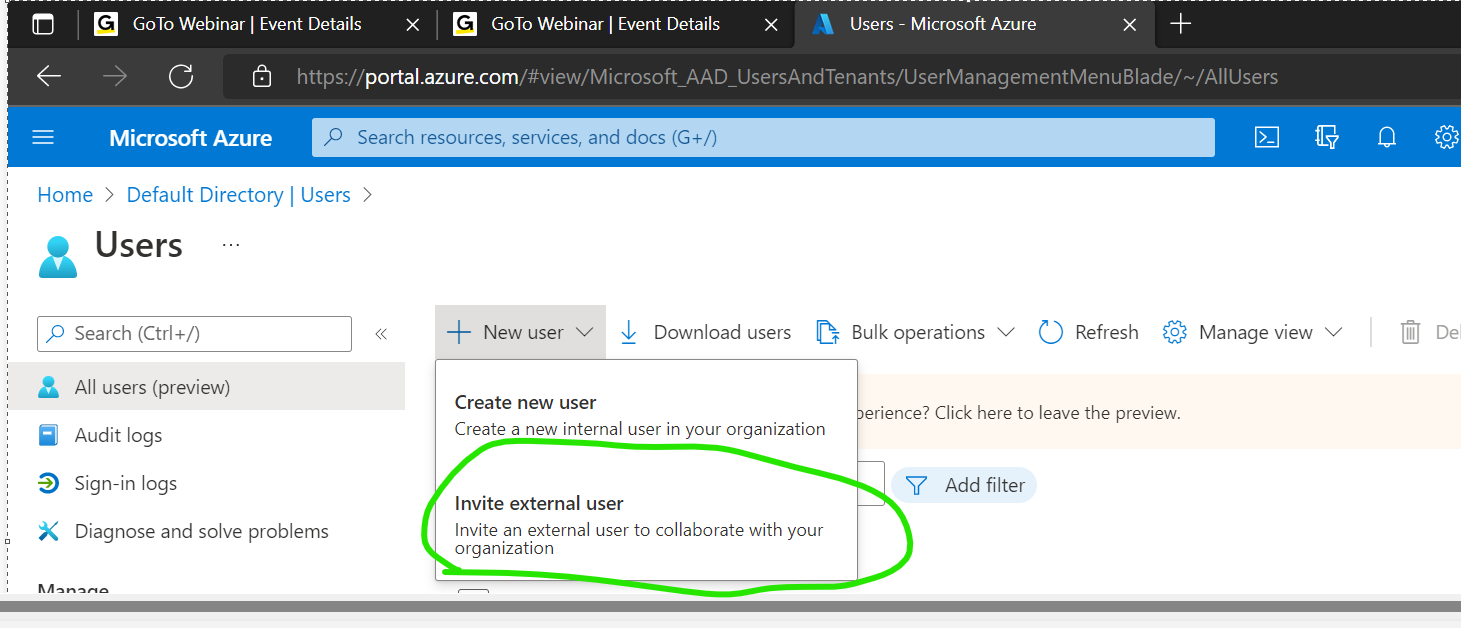Click the Directories and subscriptions filter icon

(1327, 137)
